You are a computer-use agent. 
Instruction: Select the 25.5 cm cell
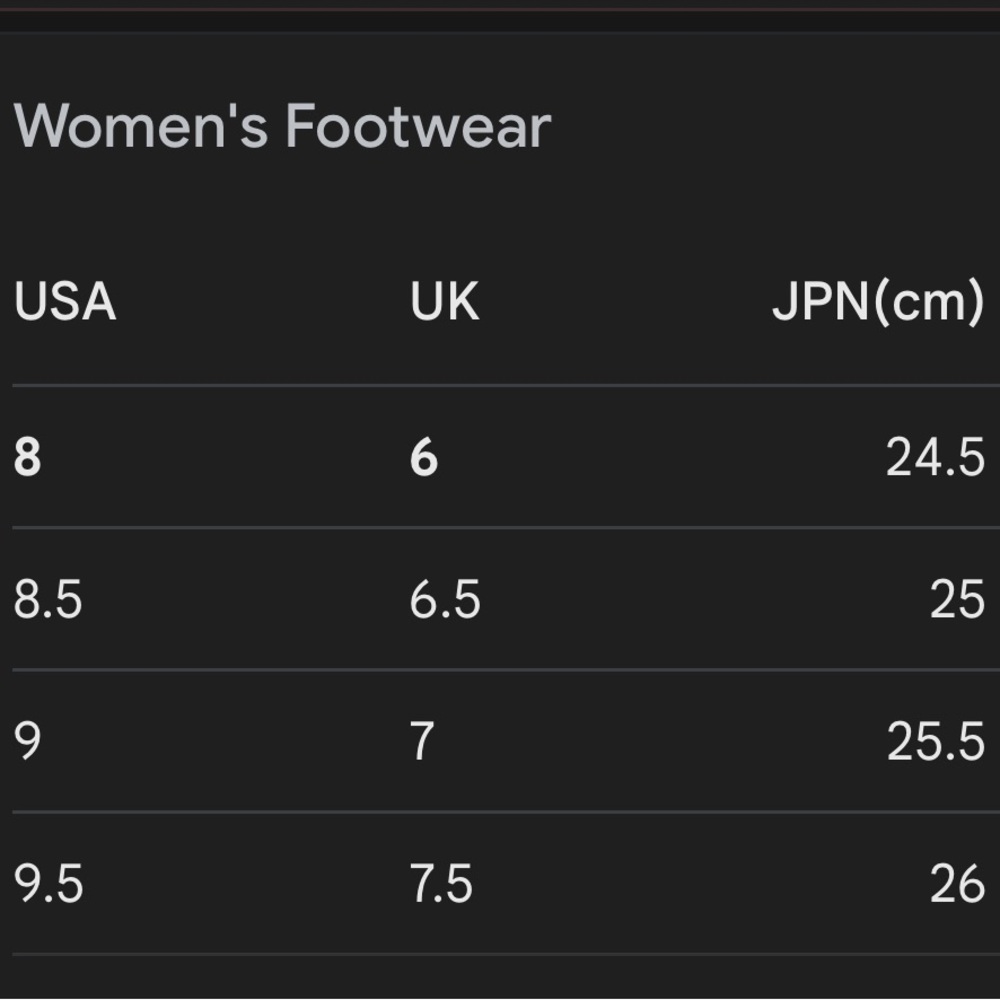tap(936, 742)
